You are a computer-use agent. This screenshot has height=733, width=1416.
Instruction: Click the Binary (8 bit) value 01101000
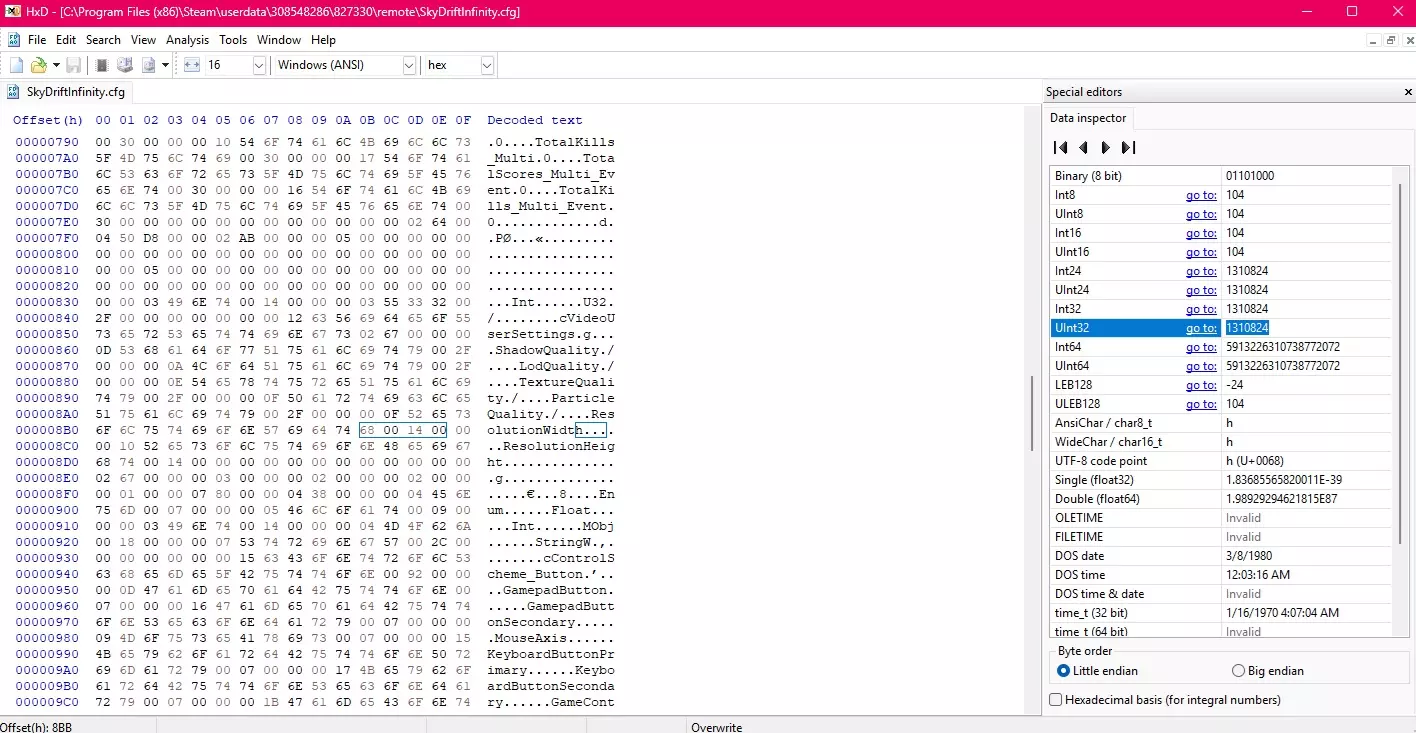pyautogui.click(x=1308, y=176)
